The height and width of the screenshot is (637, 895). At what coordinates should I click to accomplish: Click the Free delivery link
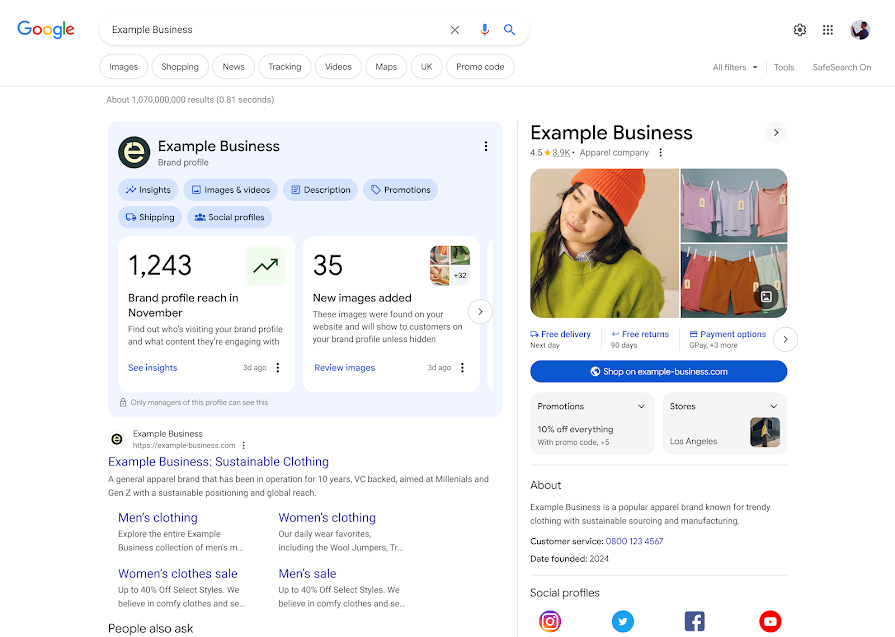(x=561, y=334)
